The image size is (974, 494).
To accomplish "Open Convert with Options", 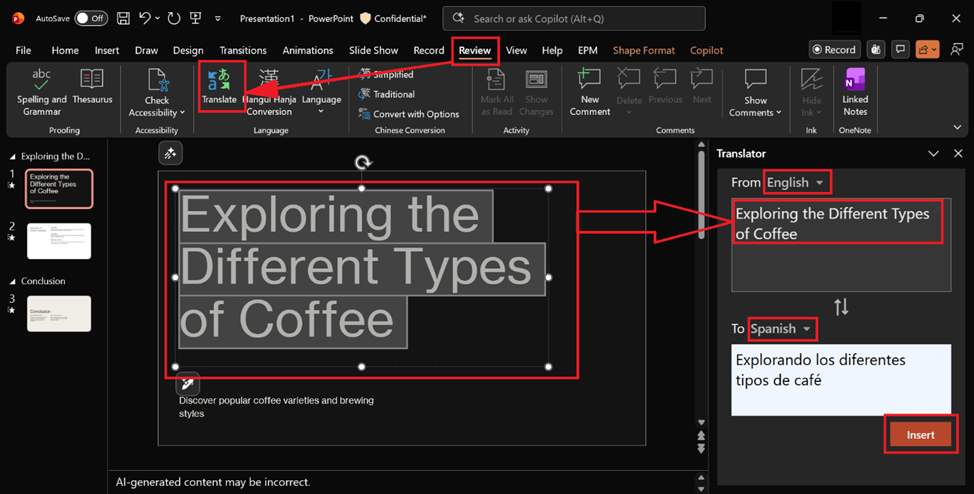I will (x=409, y=114).
